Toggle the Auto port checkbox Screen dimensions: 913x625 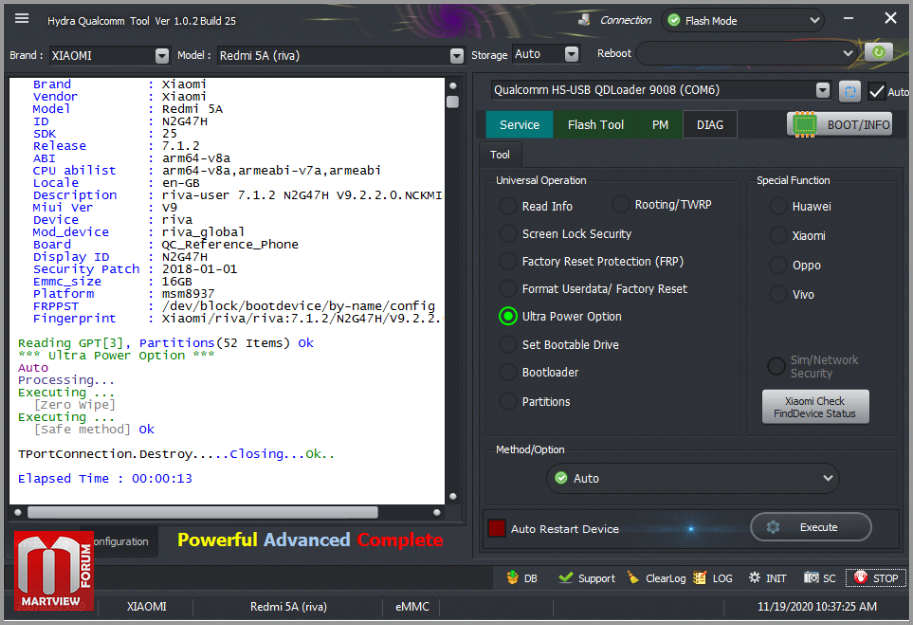coord(876,91)
